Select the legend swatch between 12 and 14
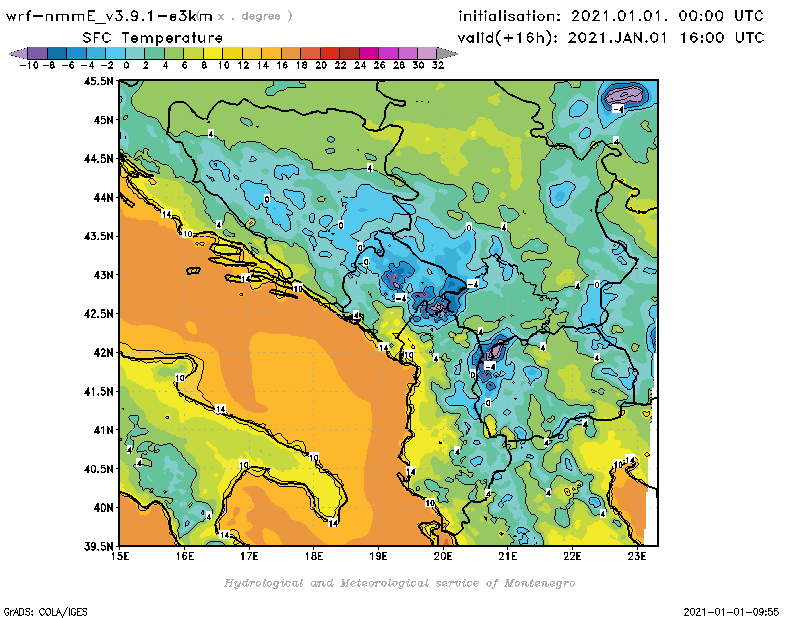Image resolution: width=800 pixels, height=618 pixels. [252, 53]
